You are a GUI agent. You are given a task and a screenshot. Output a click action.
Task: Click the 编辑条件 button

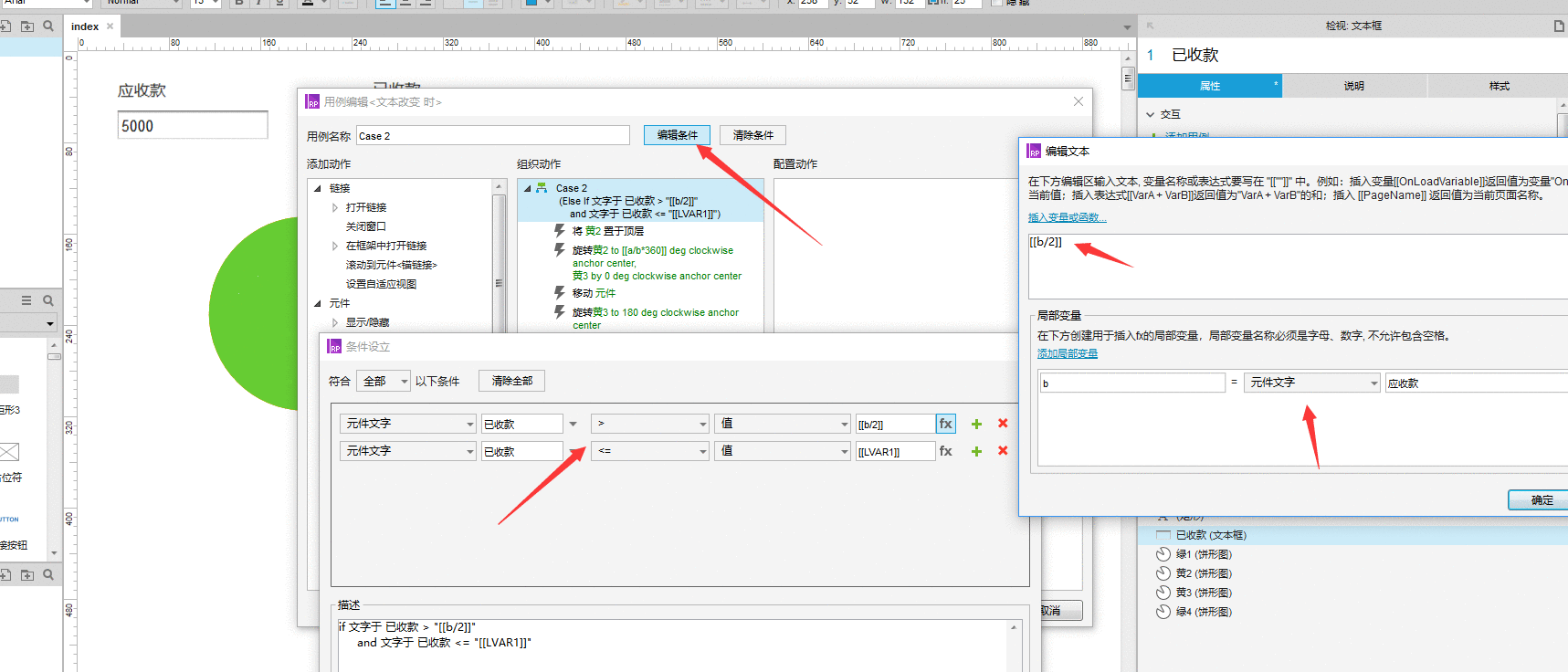tap(678, 135)
